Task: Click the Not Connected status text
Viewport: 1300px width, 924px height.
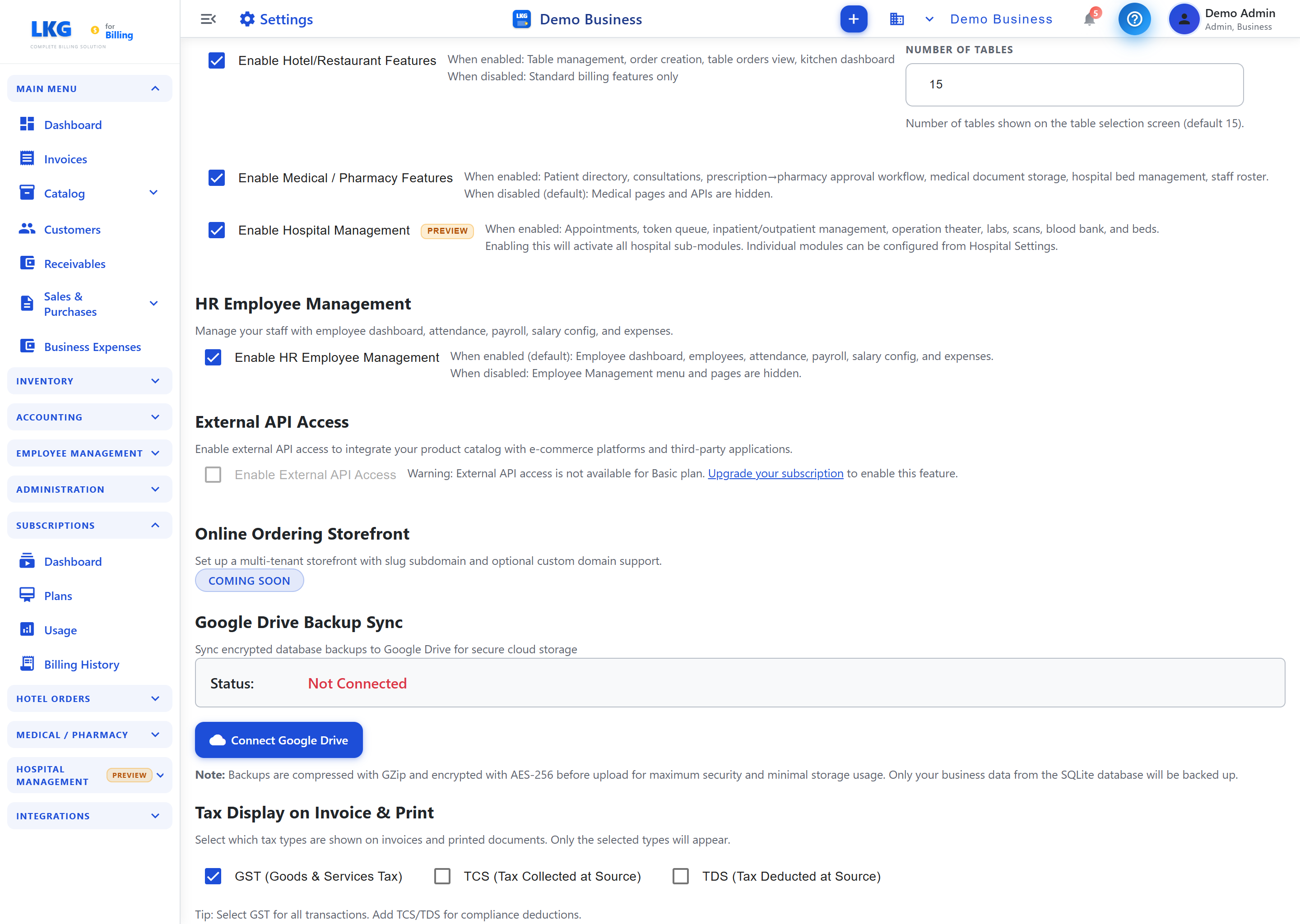Action: tap(357, 684)
